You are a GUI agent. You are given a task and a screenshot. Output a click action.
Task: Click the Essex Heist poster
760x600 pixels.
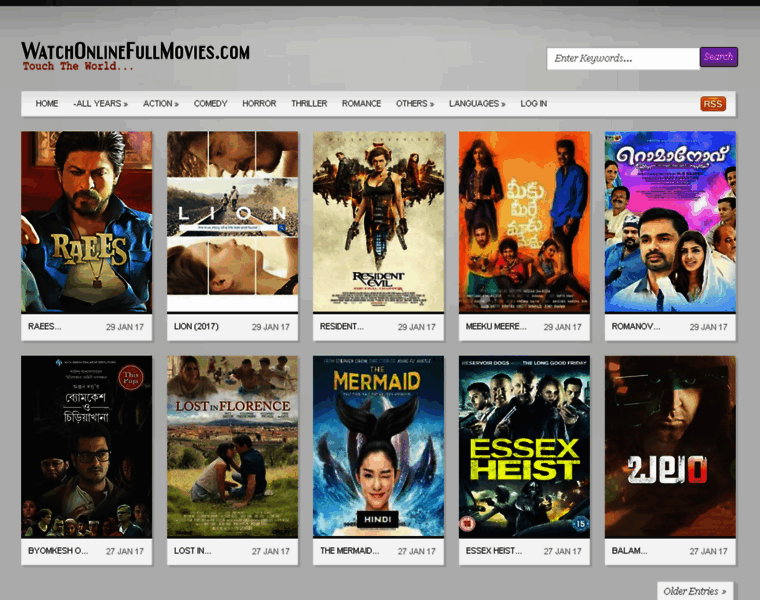point(524,446)
